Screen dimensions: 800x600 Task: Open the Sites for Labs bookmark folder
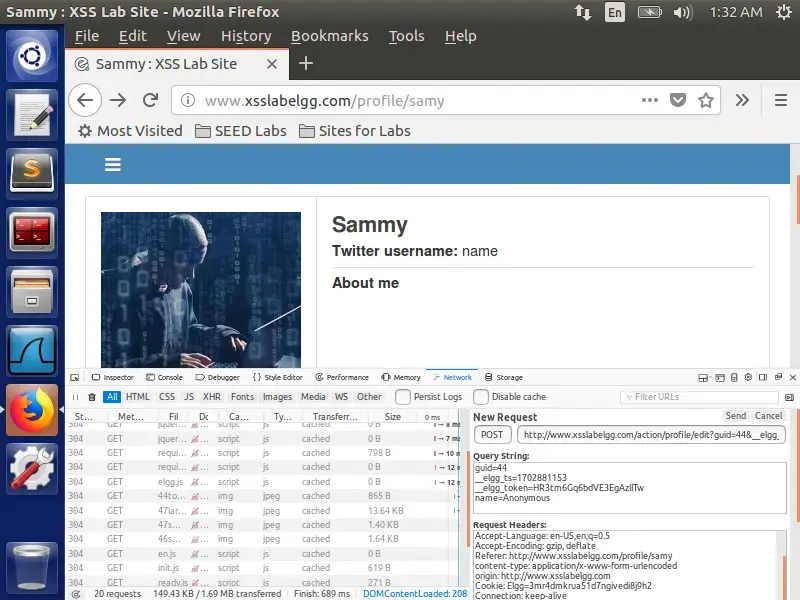[355, 131]
